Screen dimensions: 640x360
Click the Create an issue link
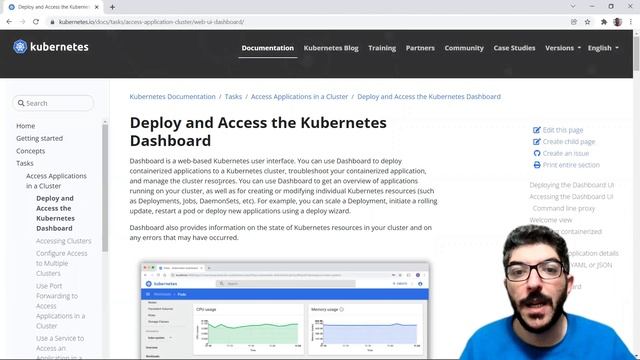pyautogui.click(x=566, y=153)
